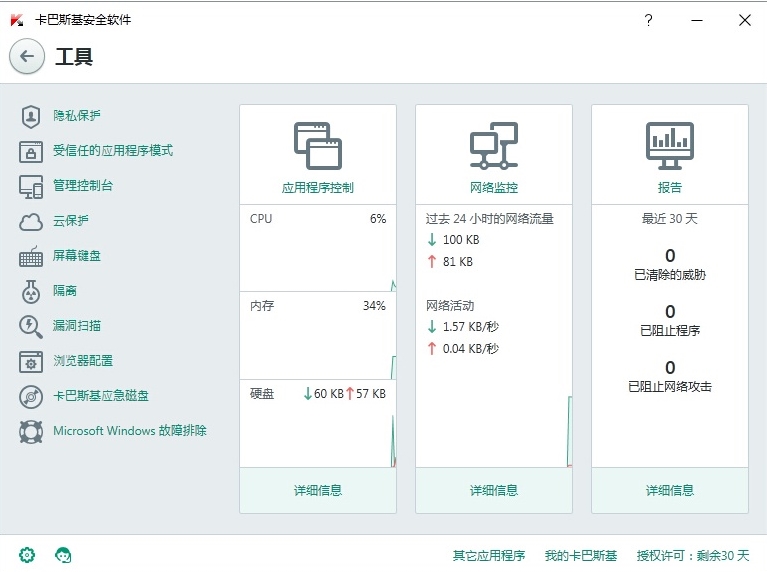Open 其它应用程序 in the footer
The width and height of the screenshot is (767, 572).
(x=489, y=555)
